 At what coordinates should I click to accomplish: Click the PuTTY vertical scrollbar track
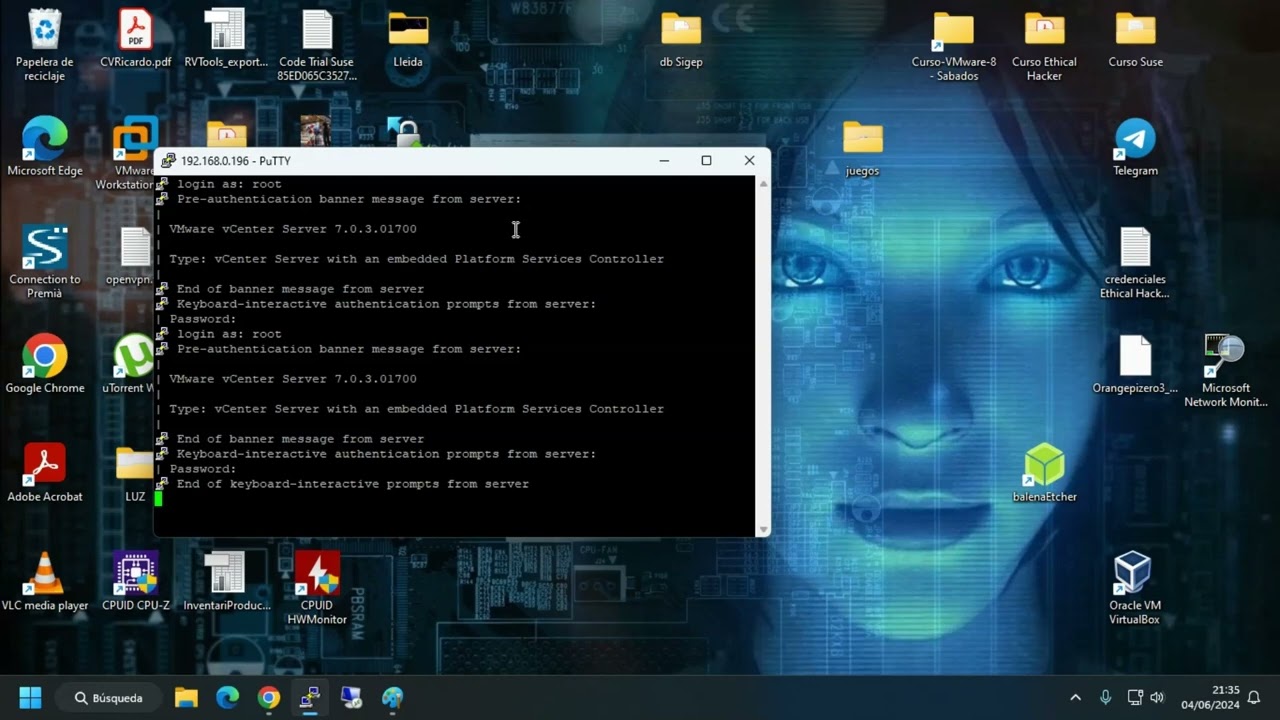tap(763, 356)
